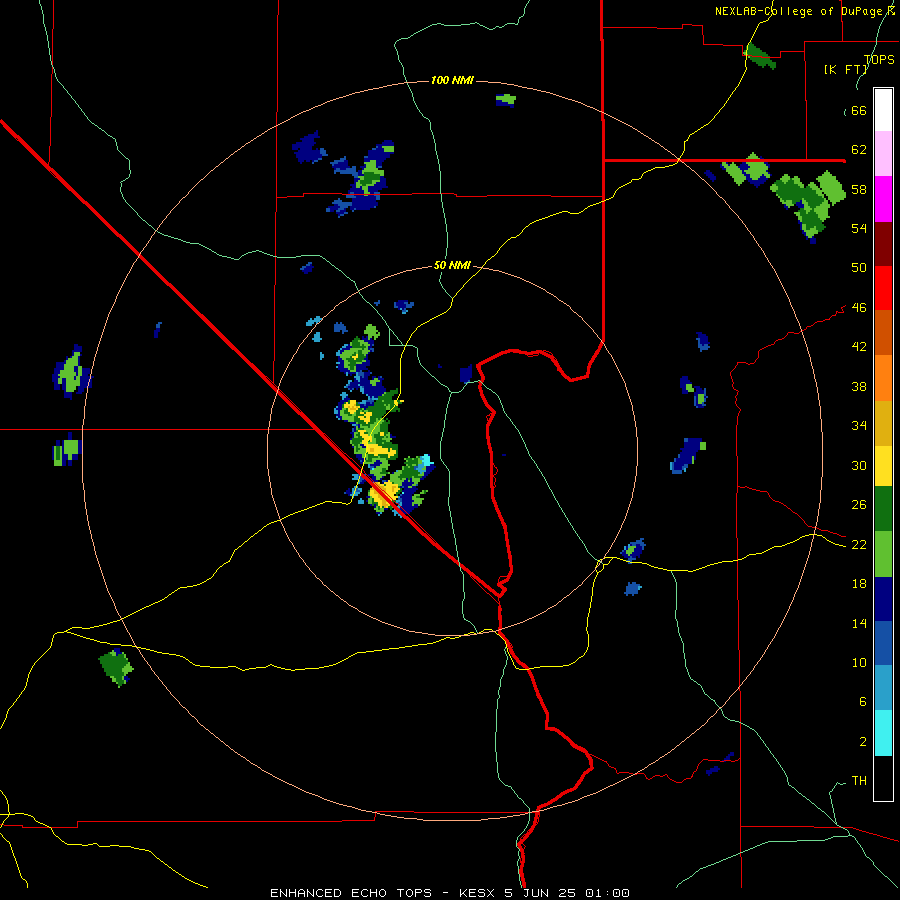Image resolution: width=900 pixels, height=900 pixels.
Task: Select the 38 legend value
Action: point(859,386)
